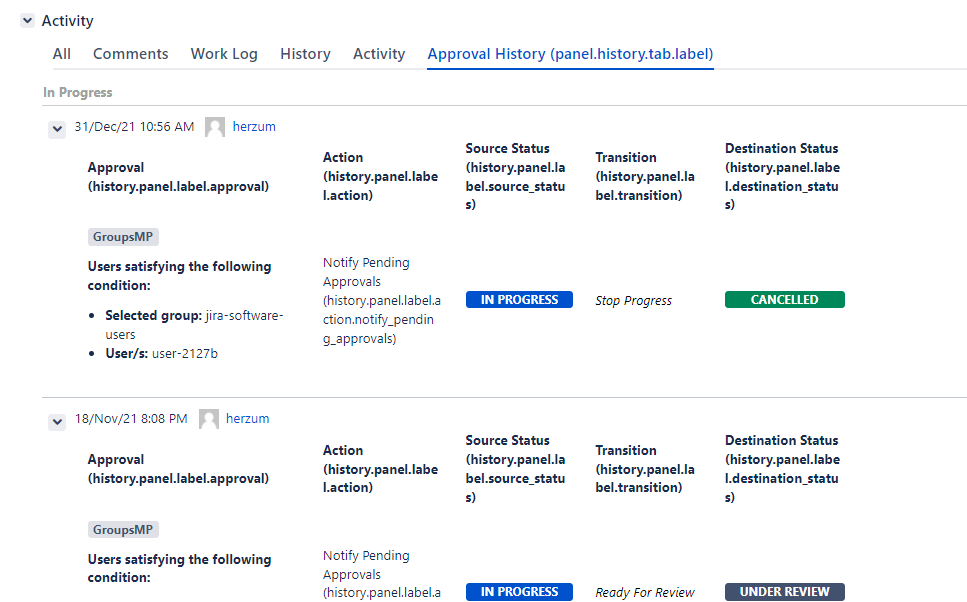Click the first IN PROGRESS status badge
The height and width of the screenshot is (602, 967).
519,300
